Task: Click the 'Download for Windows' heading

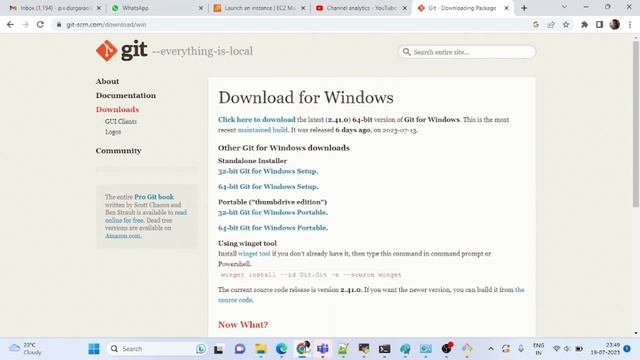Action: pyautogui.click(x=306, y=98)
